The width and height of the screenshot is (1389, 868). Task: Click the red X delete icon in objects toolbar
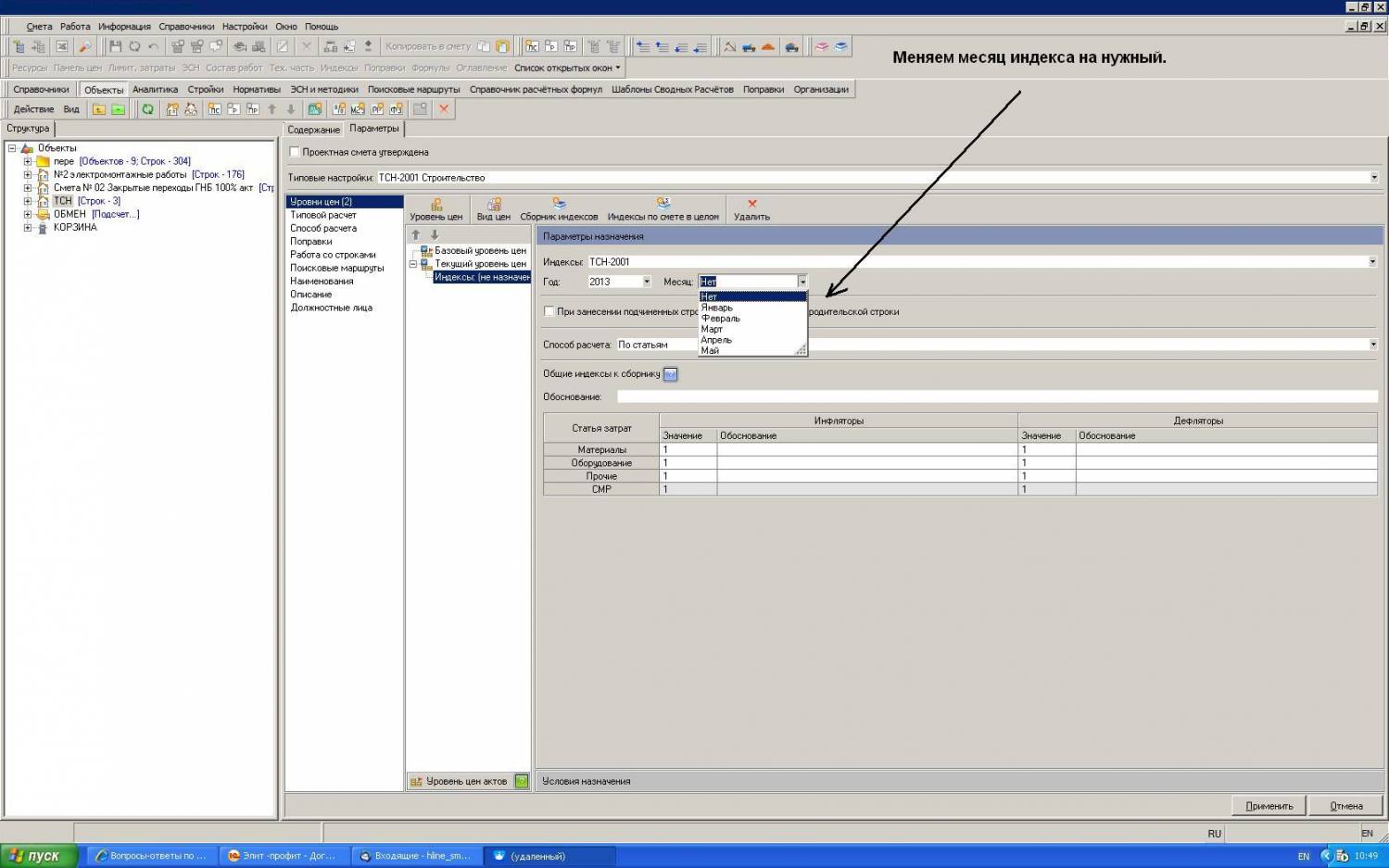(x=444, y=109)
